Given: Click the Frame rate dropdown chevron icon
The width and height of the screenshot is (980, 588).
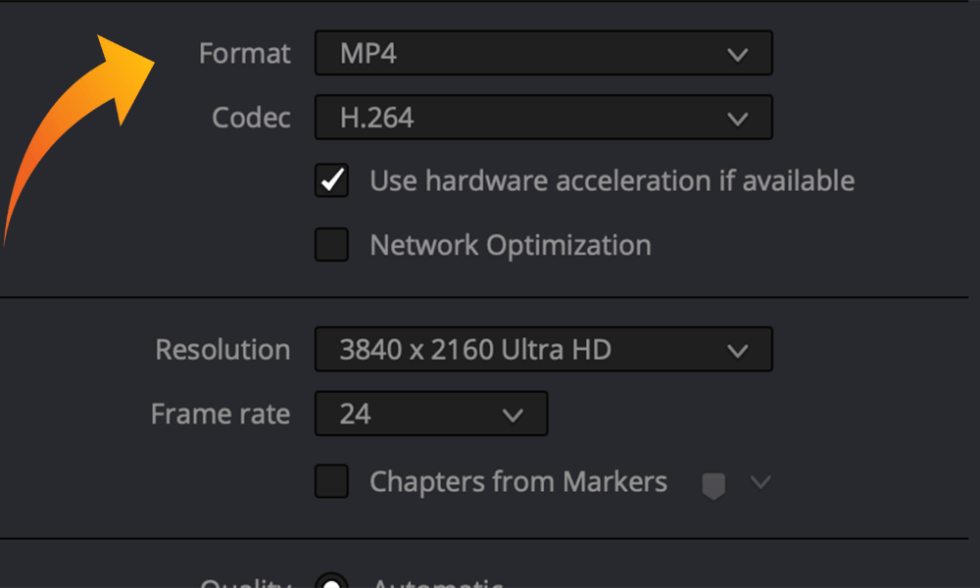Looking at the screenshot, I should pos(513,413).
